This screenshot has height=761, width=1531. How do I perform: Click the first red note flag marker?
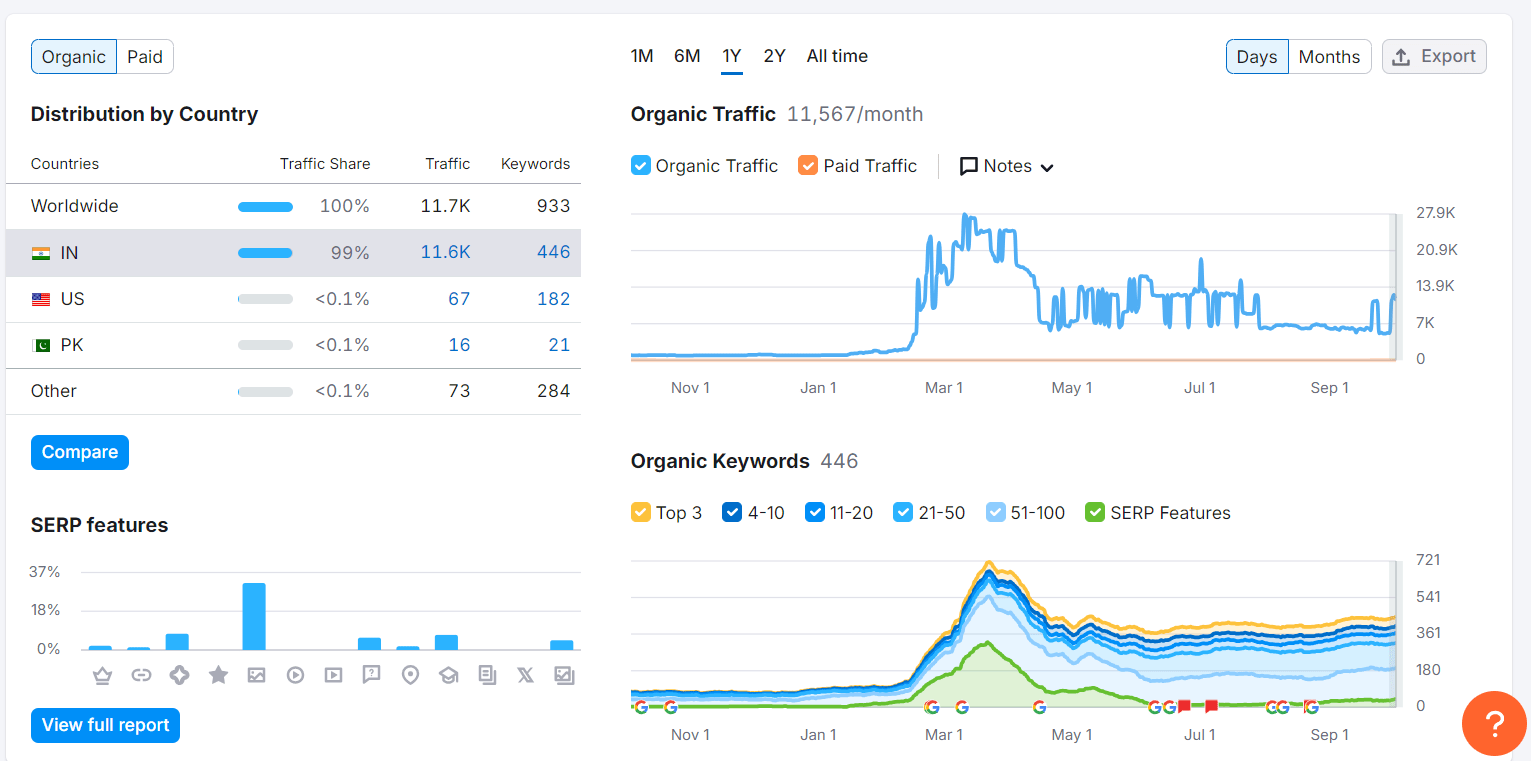click(x=1184, y=707)
